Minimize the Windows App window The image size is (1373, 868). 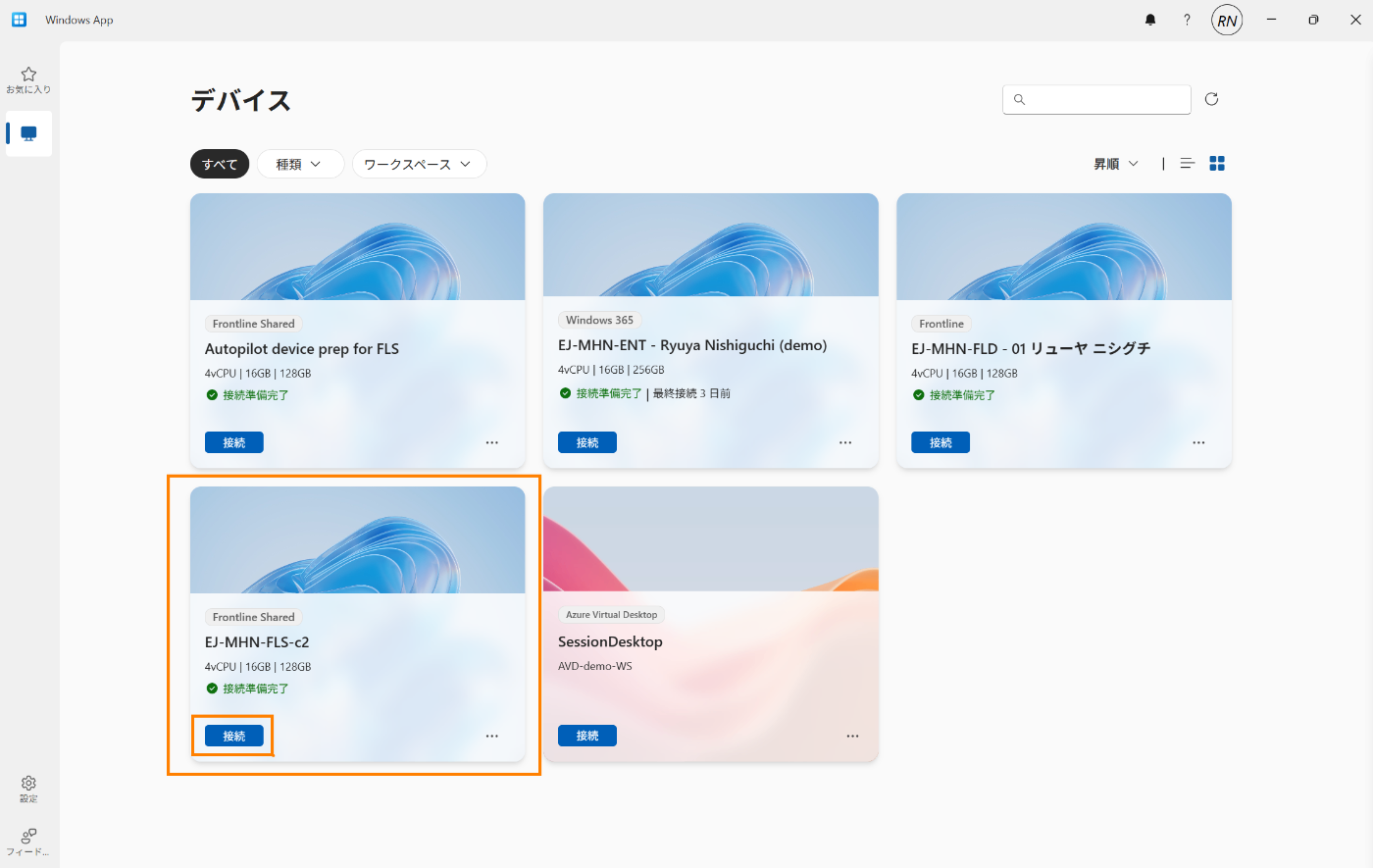tap(1271, 20)
